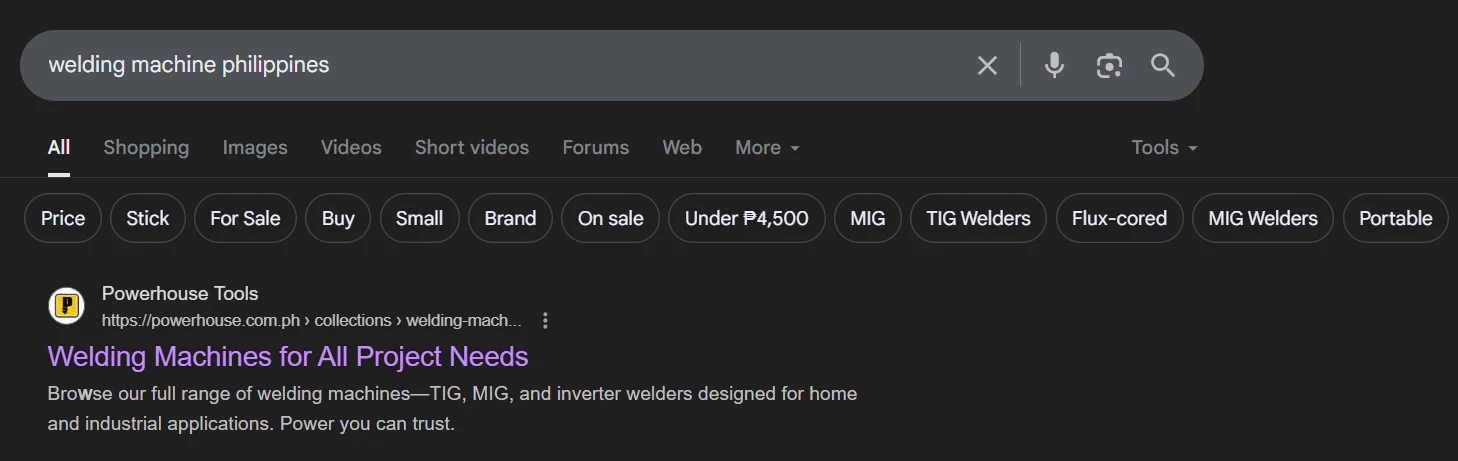This screenshot has height=461, width=1458.
Task: Click the powerhouse.com.ph URL breadcrumb
Action: click(311, 321)
